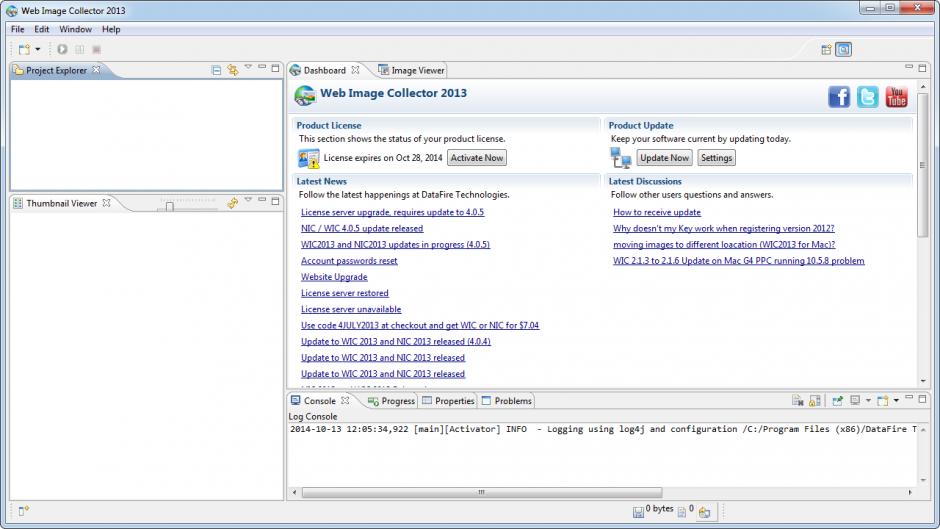Open the Edit menu
The width and height of the screenshot is (940, 529).
pos(41,29)
